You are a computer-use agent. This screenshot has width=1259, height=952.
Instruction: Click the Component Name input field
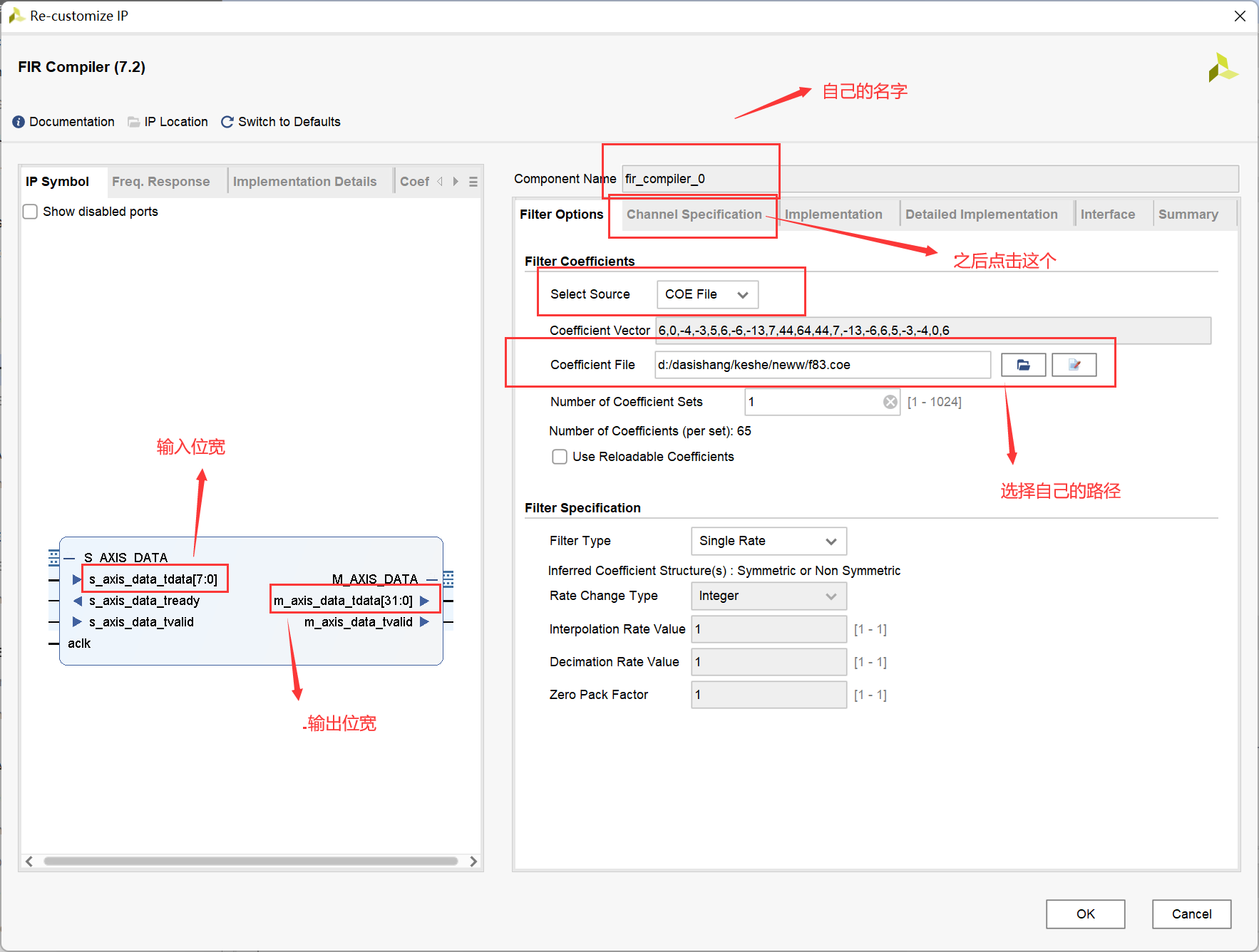930,179
